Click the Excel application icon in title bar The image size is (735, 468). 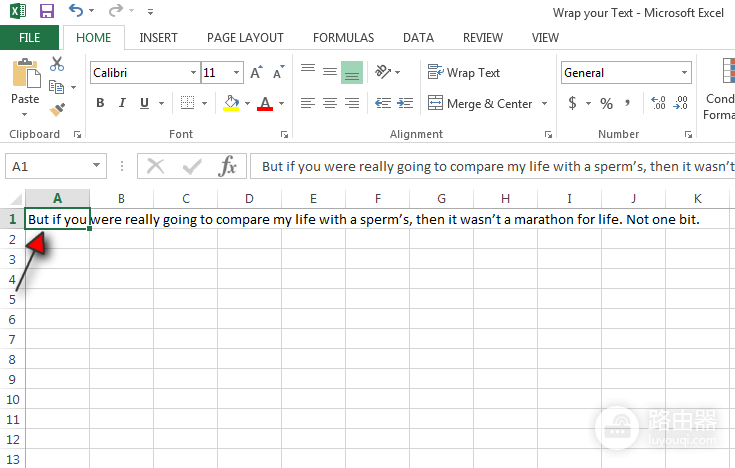pos(18,10)
